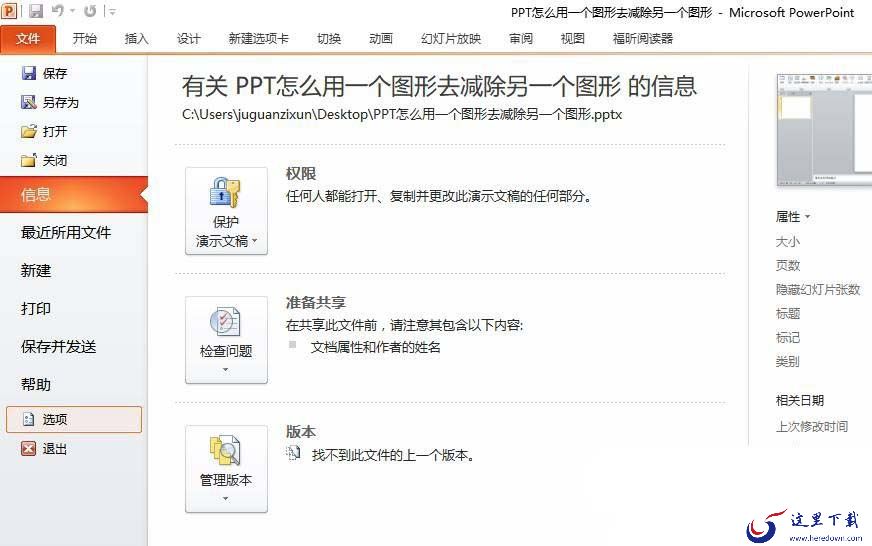
Task: Click the 另存为 Save As icon
Action: pyautogui.click(x=28, y=102)
